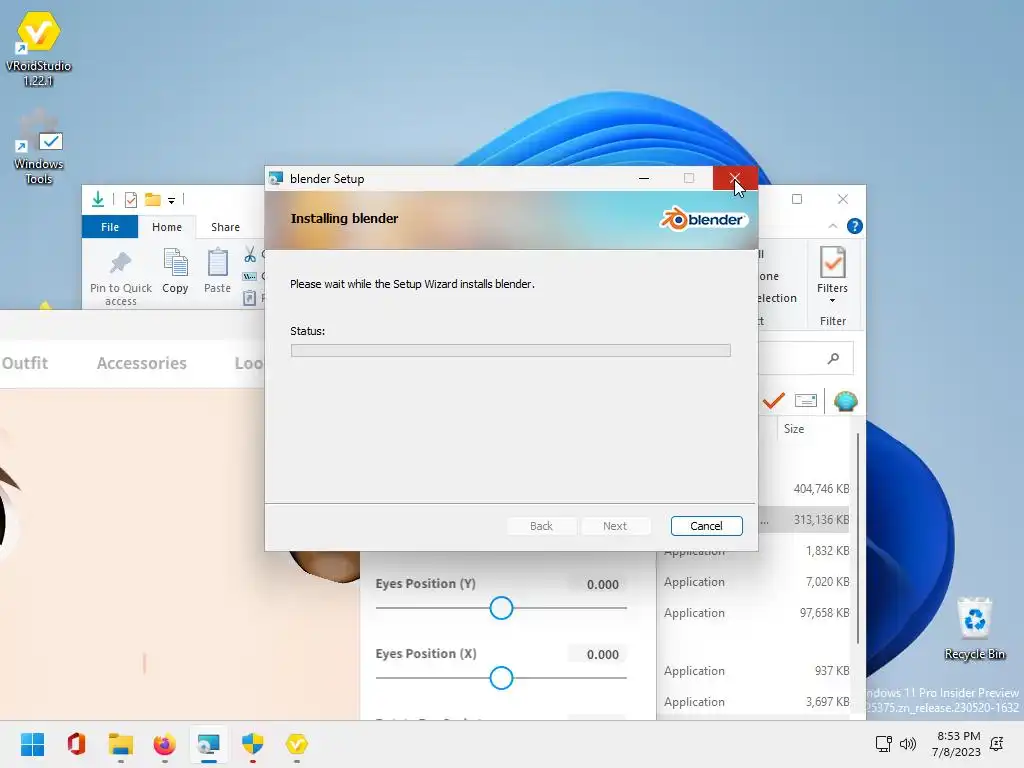Open File Explorer from the taskbar

[121, 744]
